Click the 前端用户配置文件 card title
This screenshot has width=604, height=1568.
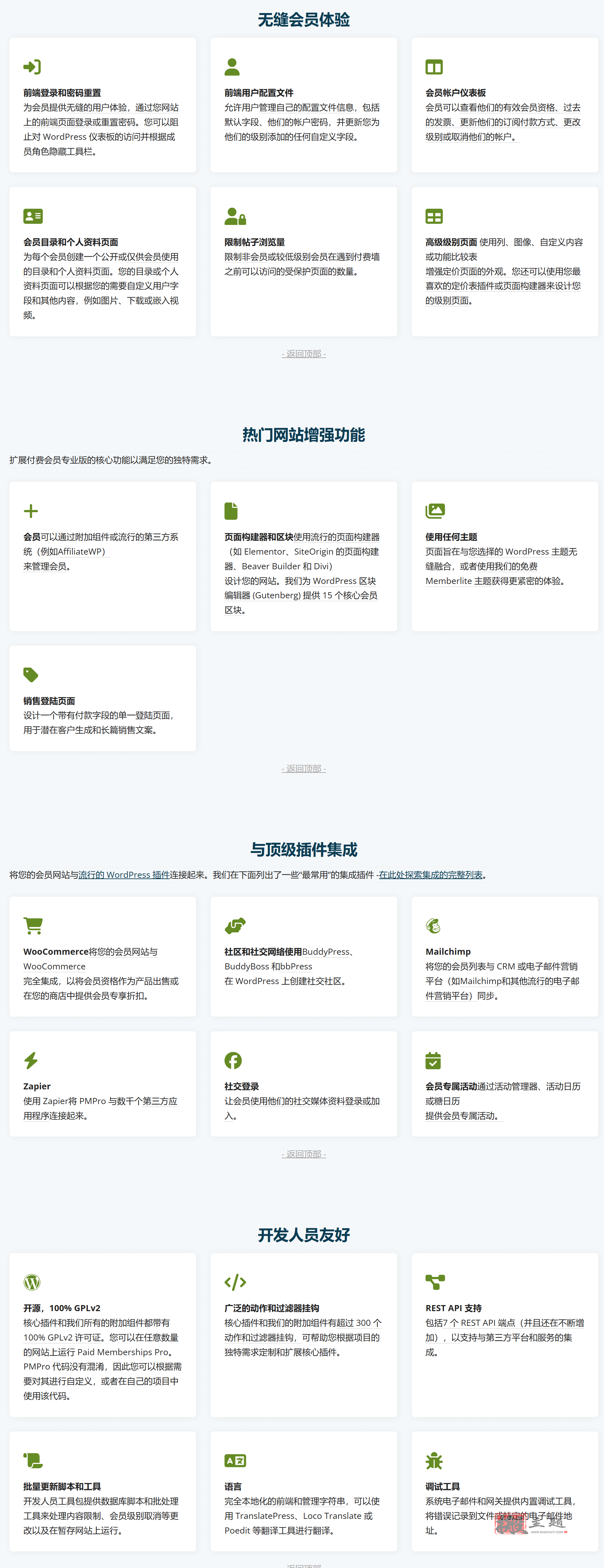click(x=259, y=93)
